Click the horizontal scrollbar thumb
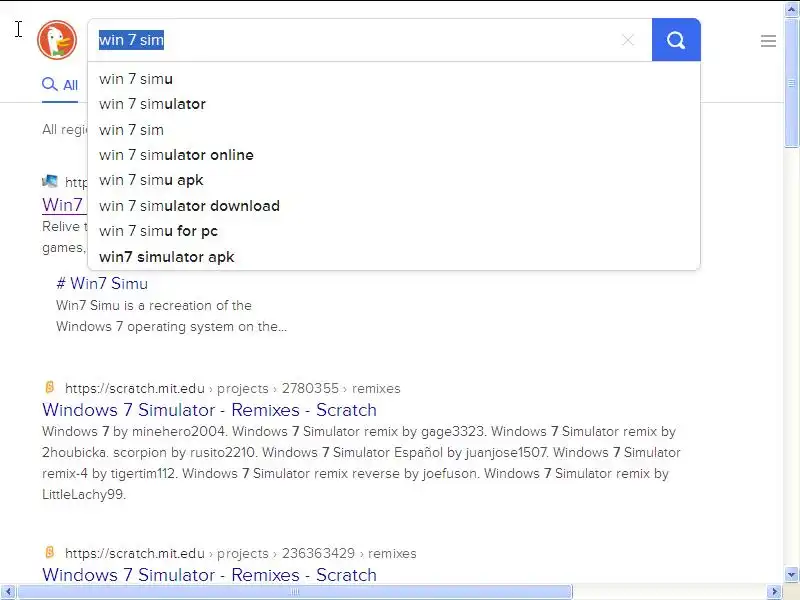Screen dimensions: 800x600 [294, 592]
